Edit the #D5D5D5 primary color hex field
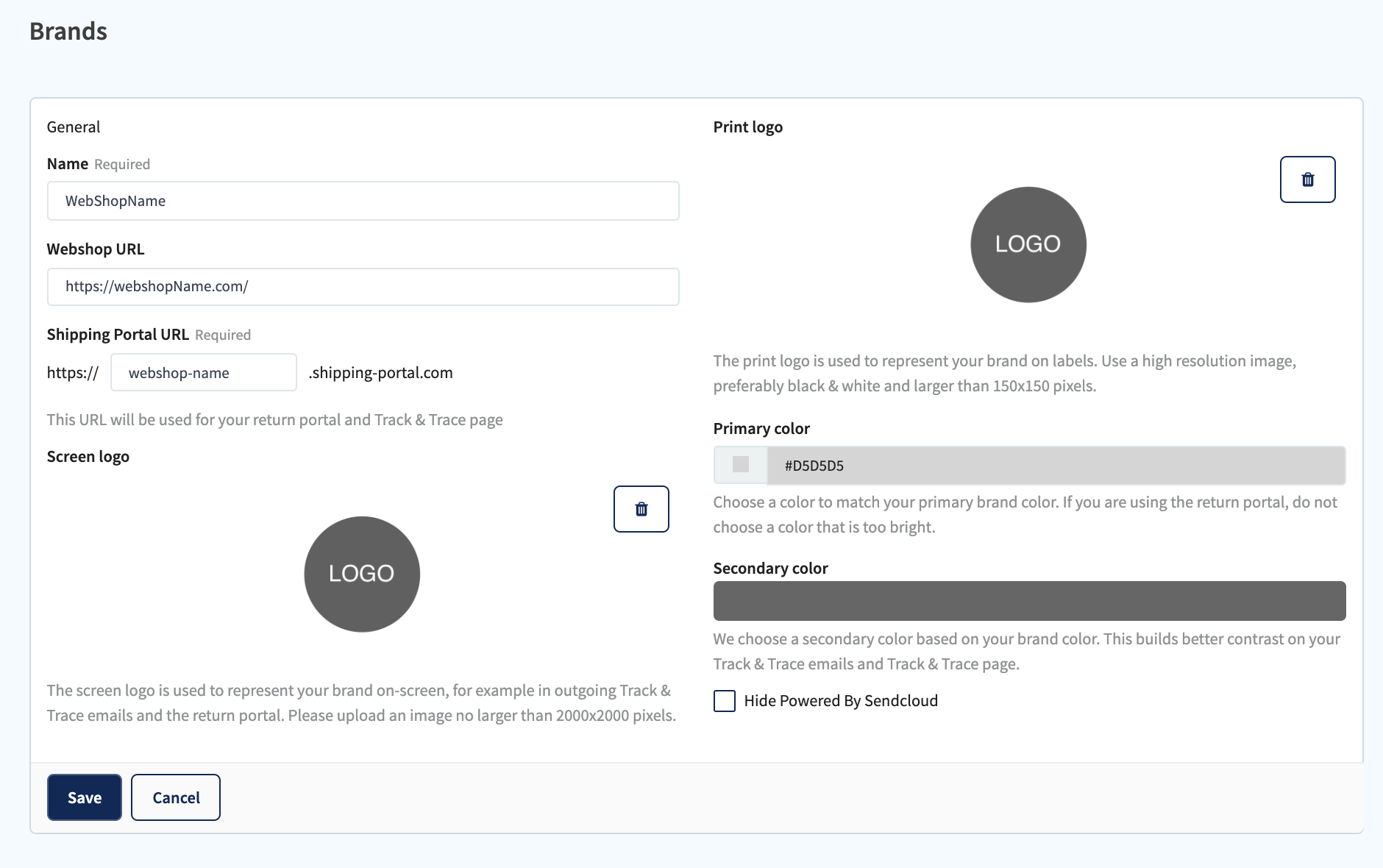This screenshot has width=1383, height=868. pos(1056,465)
